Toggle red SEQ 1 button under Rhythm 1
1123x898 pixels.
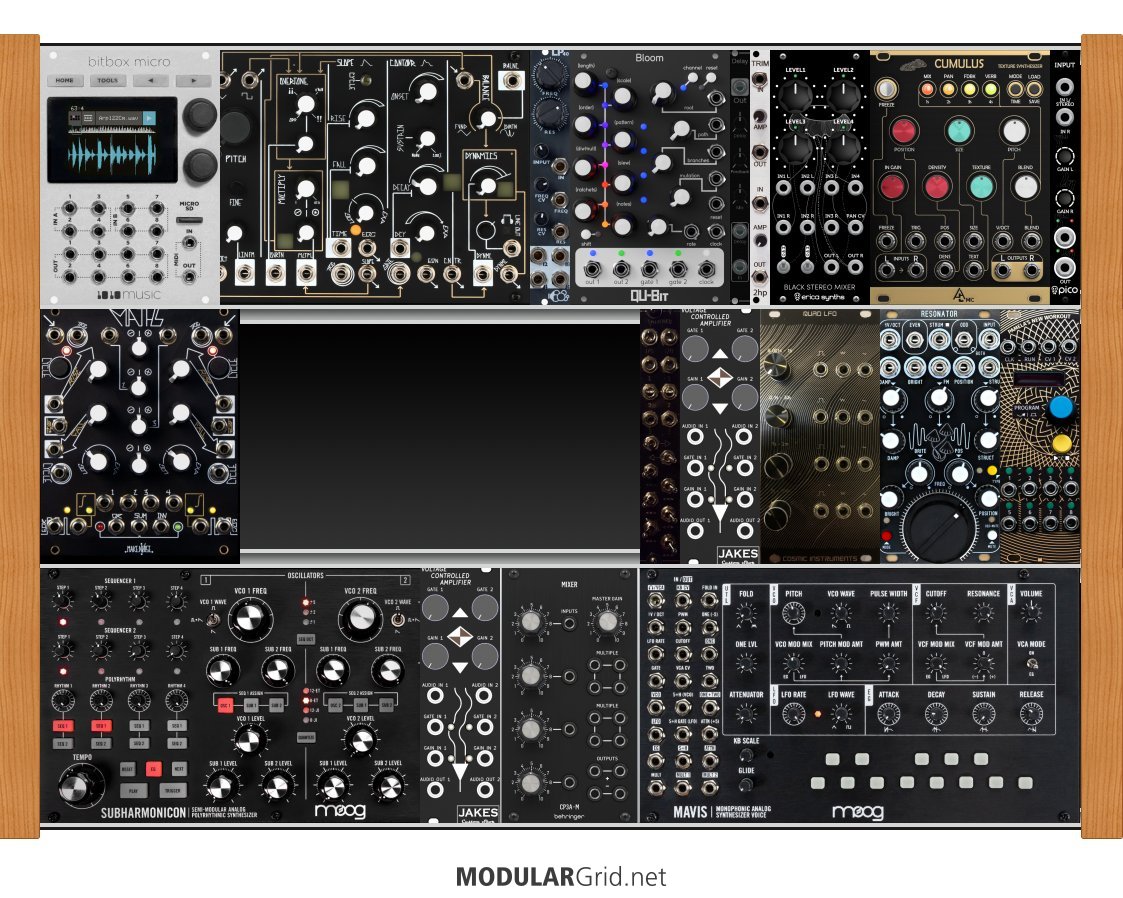pyautogui.click(x=62, y=726)
